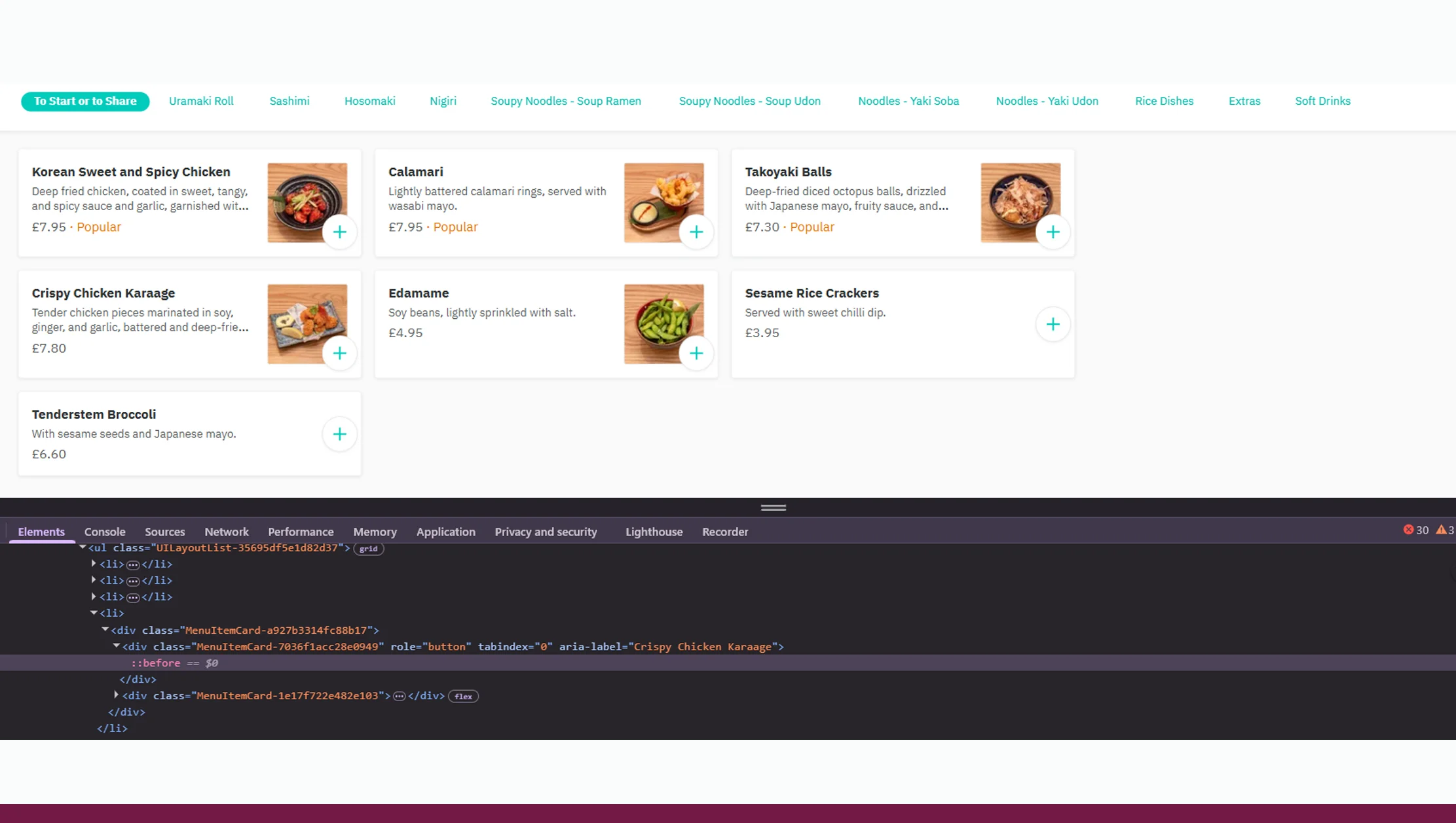
Task: Toggle the grid badge on the UILayoutList element
Action: pos(369,549)
